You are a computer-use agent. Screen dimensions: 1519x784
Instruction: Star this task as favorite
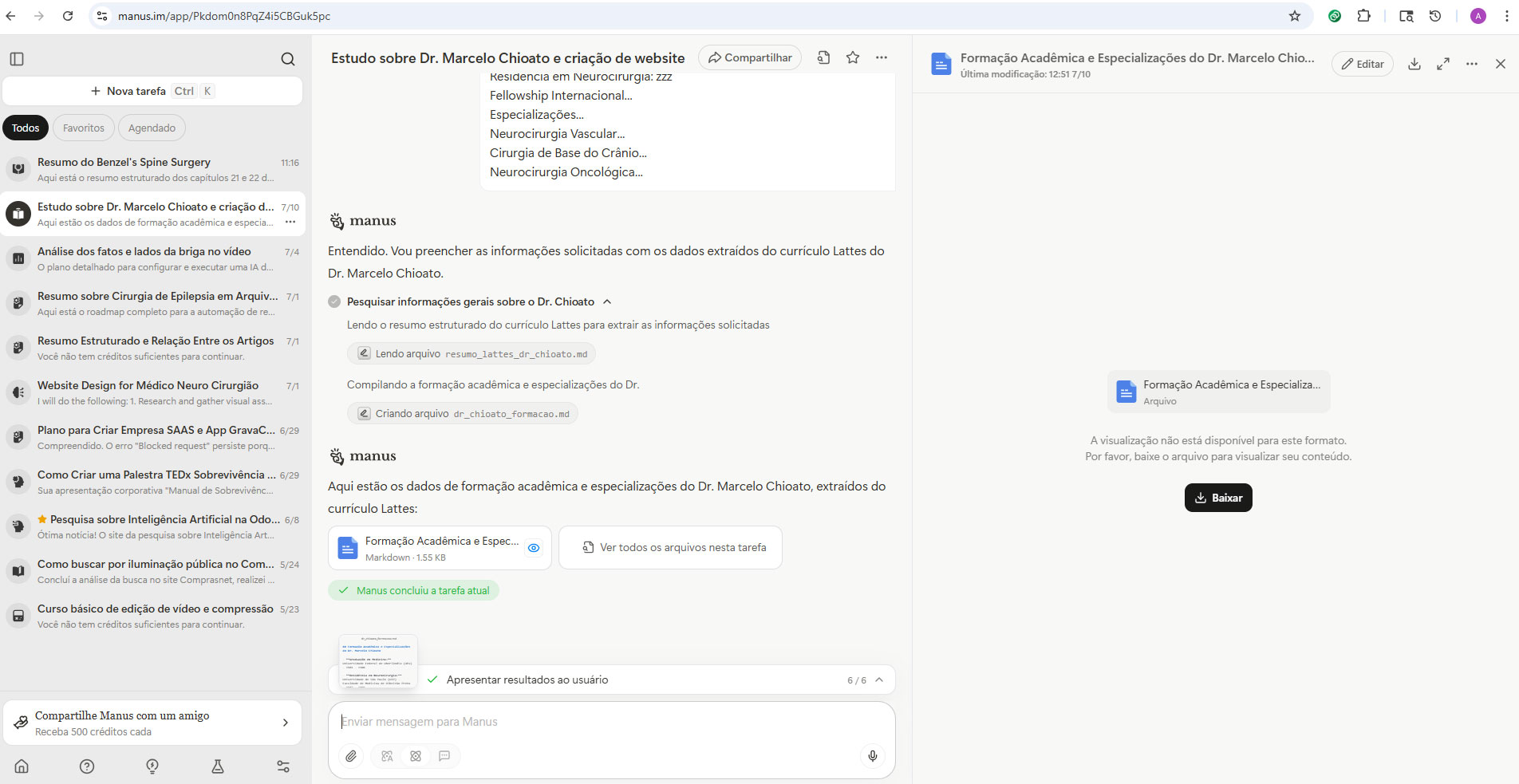[852, 57]
